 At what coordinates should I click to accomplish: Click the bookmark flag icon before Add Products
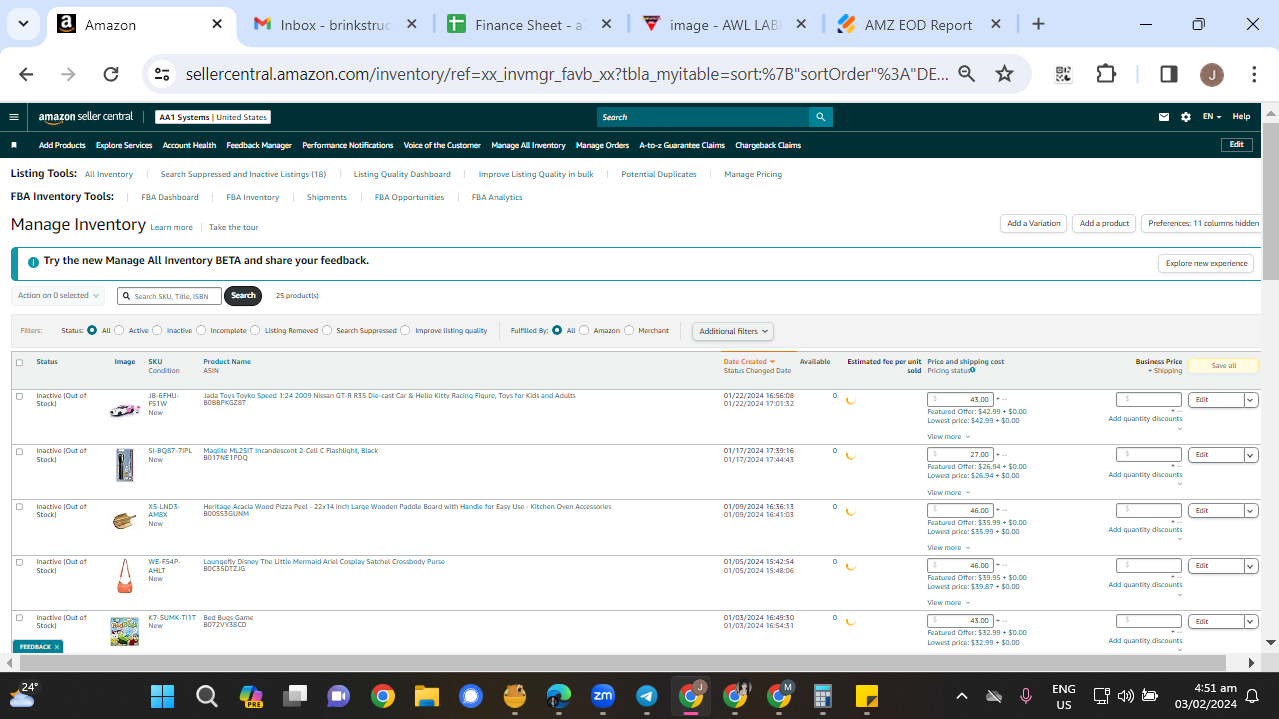click(x=14, y=145)
